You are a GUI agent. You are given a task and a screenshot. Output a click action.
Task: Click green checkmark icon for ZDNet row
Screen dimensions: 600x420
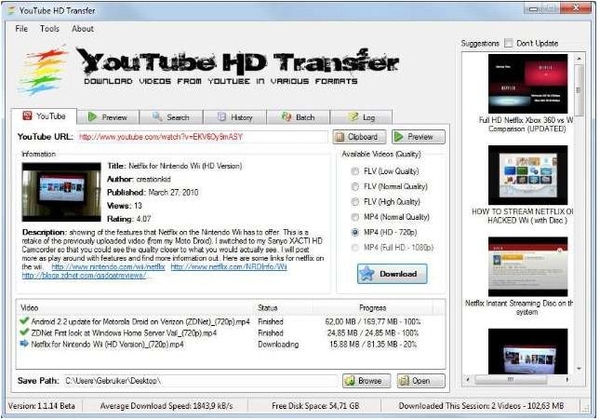pos(24,332)
